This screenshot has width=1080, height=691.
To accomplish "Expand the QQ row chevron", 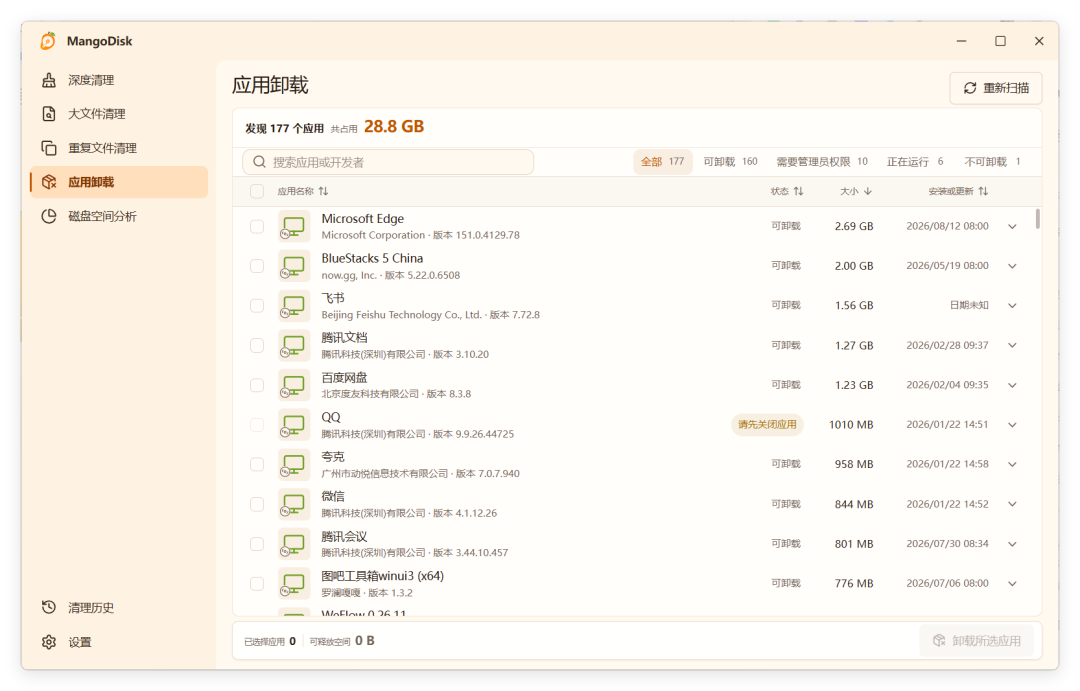I will pos(1012,424).
